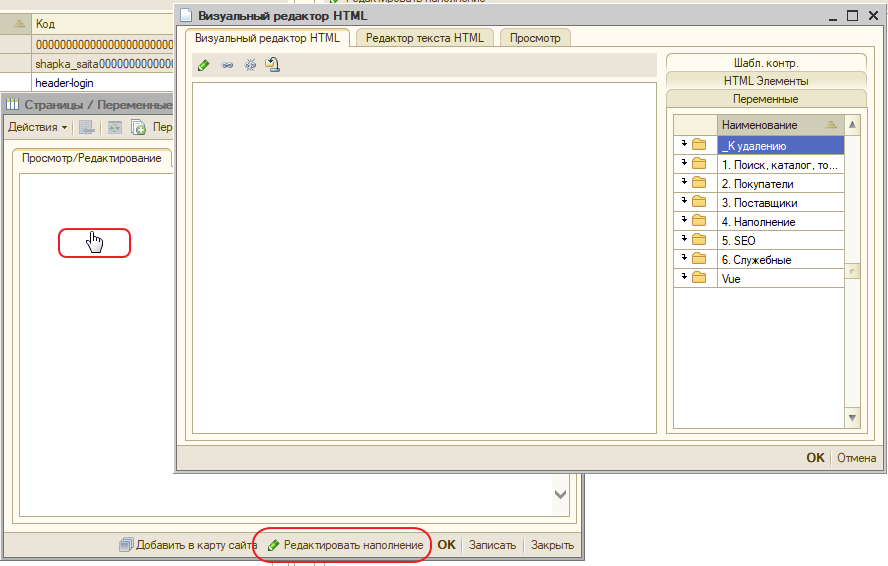Click inside the visual HTML editing area
Viewport: 888px width, 566px height.
click(424, 258)
